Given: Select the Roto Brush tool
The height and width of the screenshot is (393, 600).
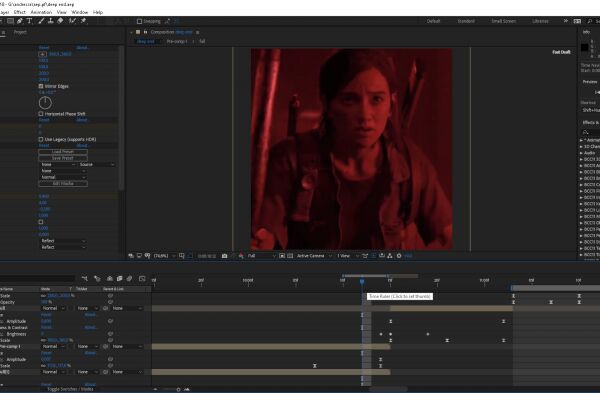Looking at the screenshot, I should [x=72, y=21].
